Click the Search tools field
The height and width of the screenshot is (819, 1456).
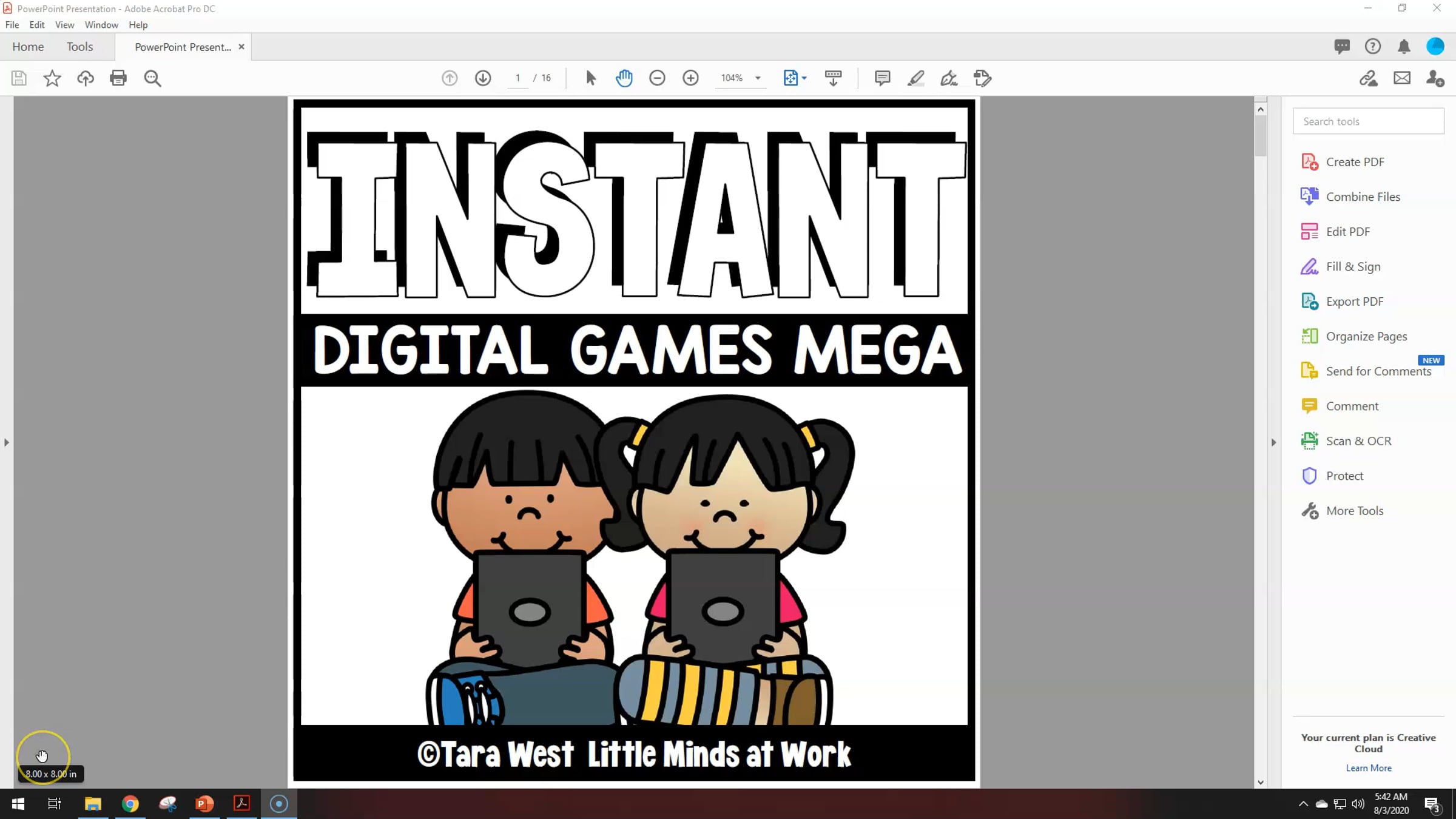(x=1369, y=121)
